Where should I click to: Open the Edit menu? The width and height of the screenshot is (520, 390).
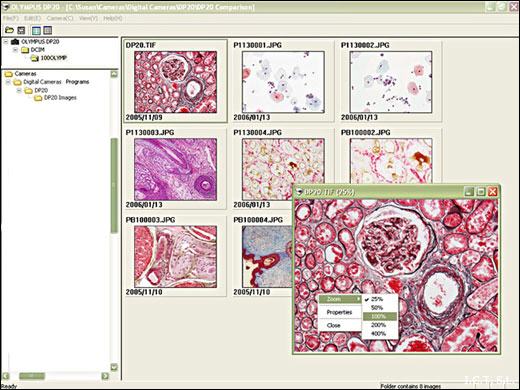tap(33, 18)
